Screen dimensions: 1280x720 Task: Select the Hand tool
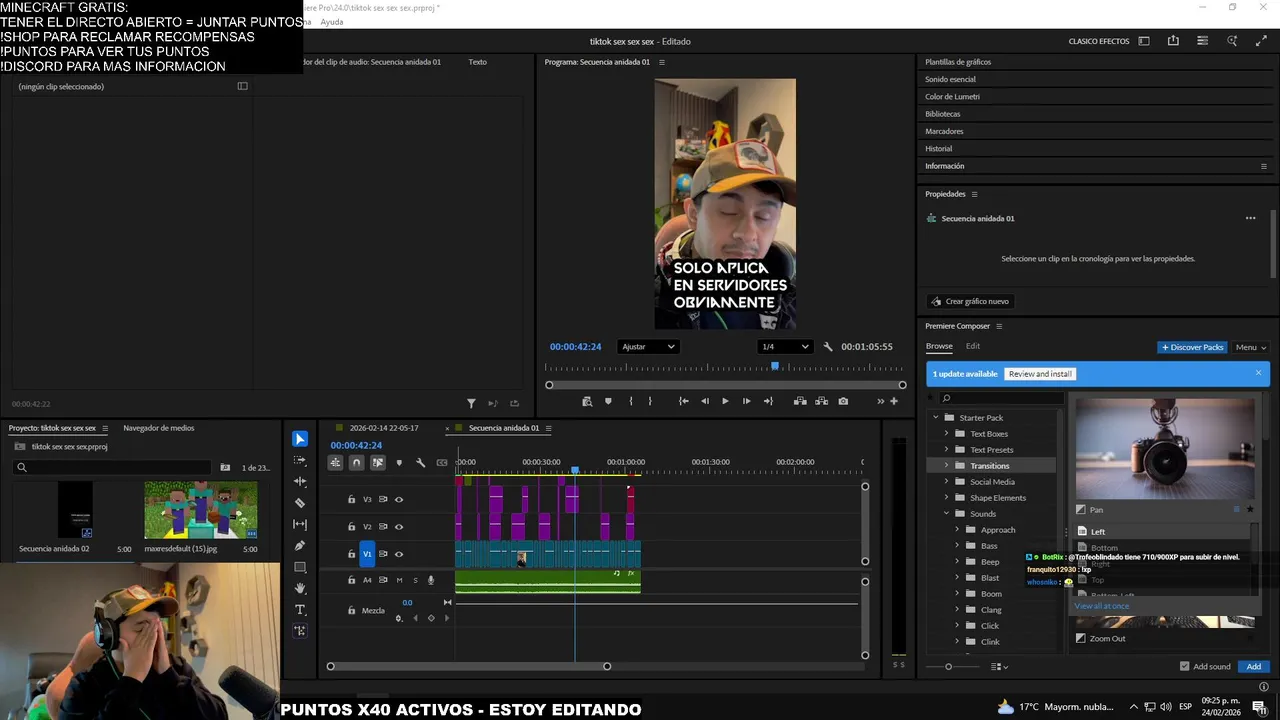tap(300, 588)
